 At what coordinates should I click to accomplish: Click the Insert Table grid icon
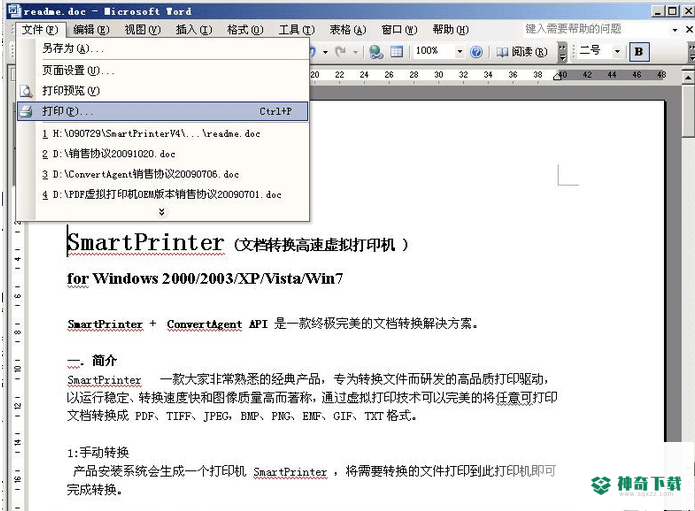[397, 52]
